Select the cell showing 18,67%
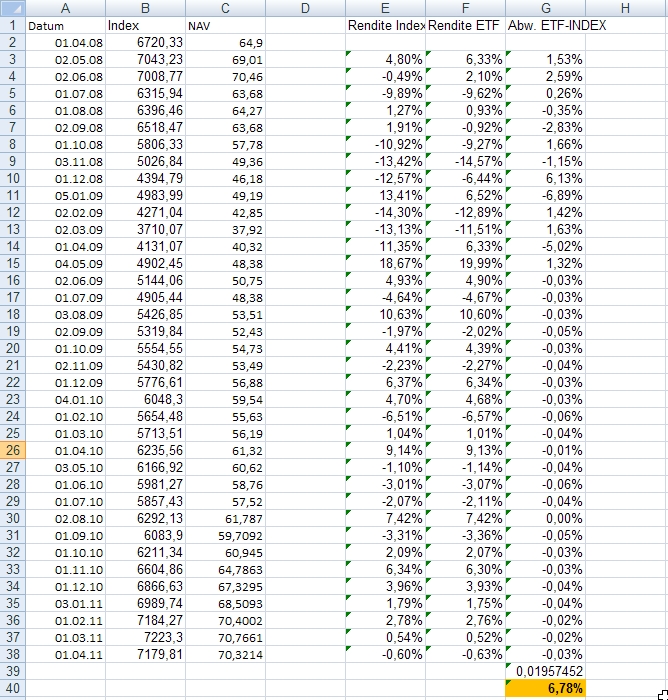The height and width of the screenshot is (700, 668). (x=385, y=263)
